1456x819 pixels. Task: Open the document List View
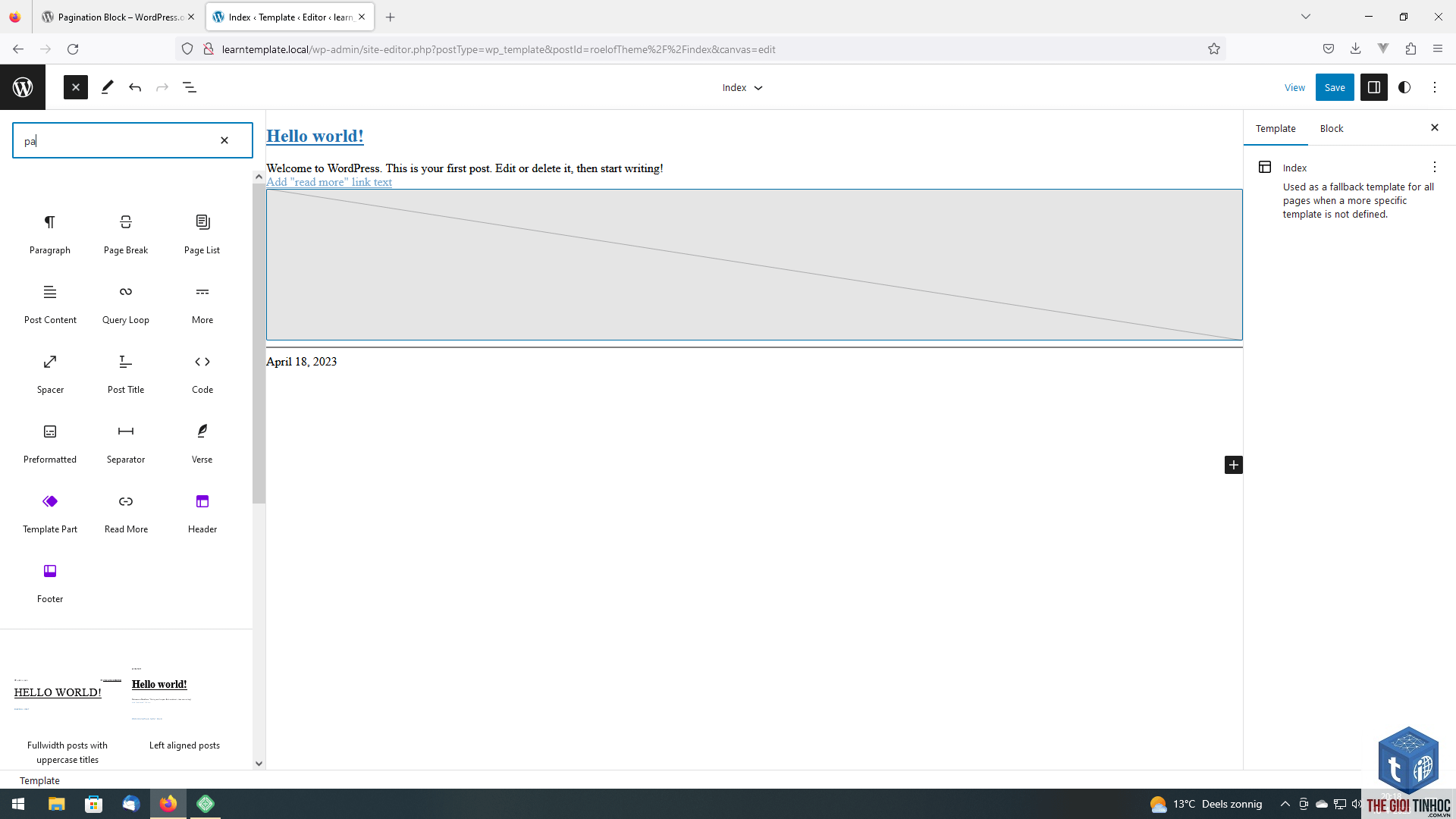(x=190, y=87)
